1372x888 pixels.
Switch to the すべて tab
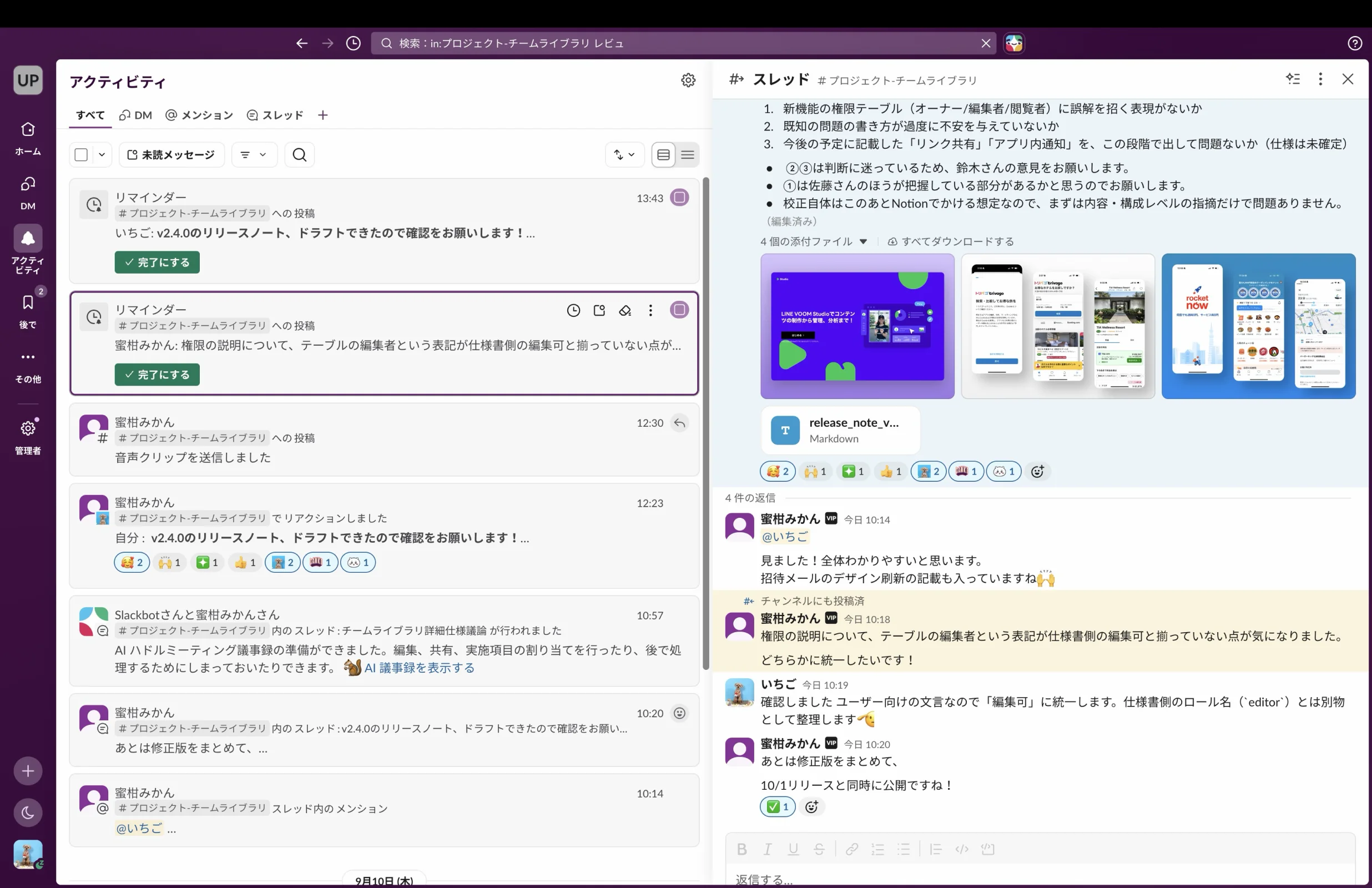pyautogui.click(x=90, y=115)
